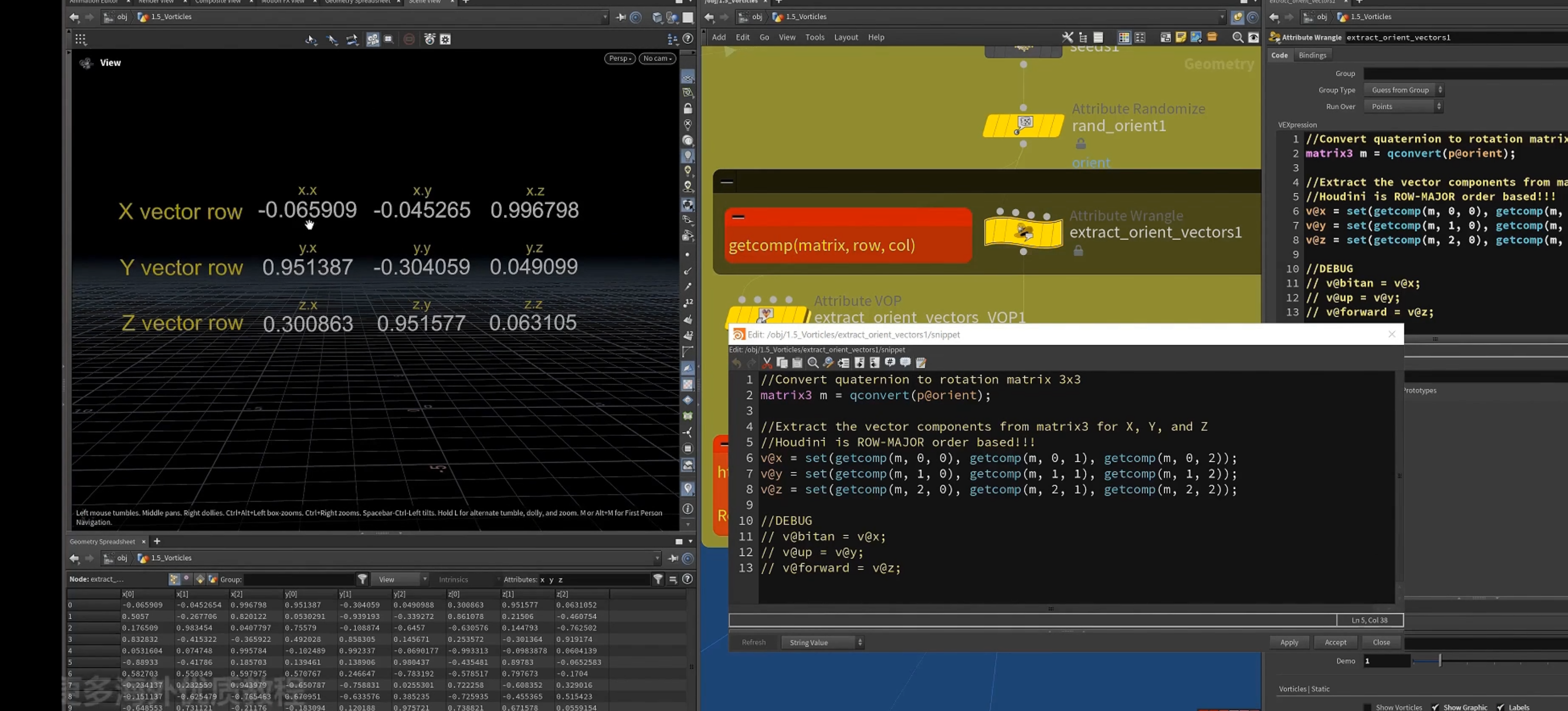Screen dimensions: 1568x711
Task: Click the Apply button
Action: pos(1289,642)
